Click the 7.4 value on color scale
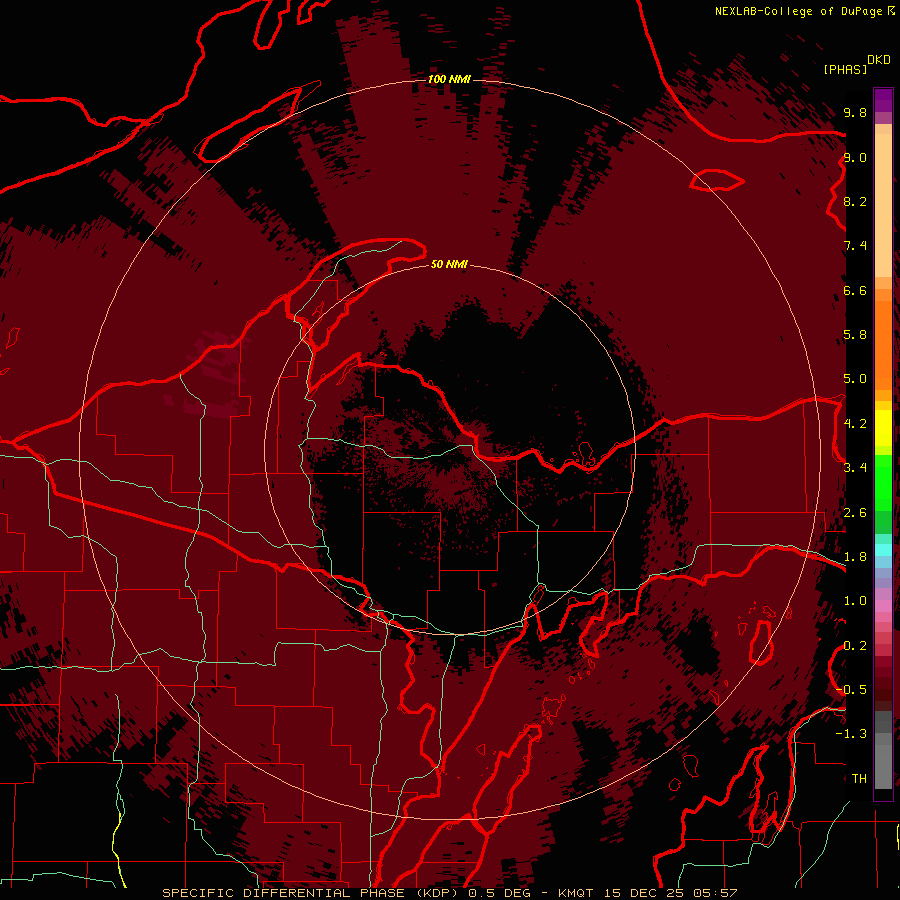This screenshot has width=900, height=900. pyautogui.click(x=855, y=246)
